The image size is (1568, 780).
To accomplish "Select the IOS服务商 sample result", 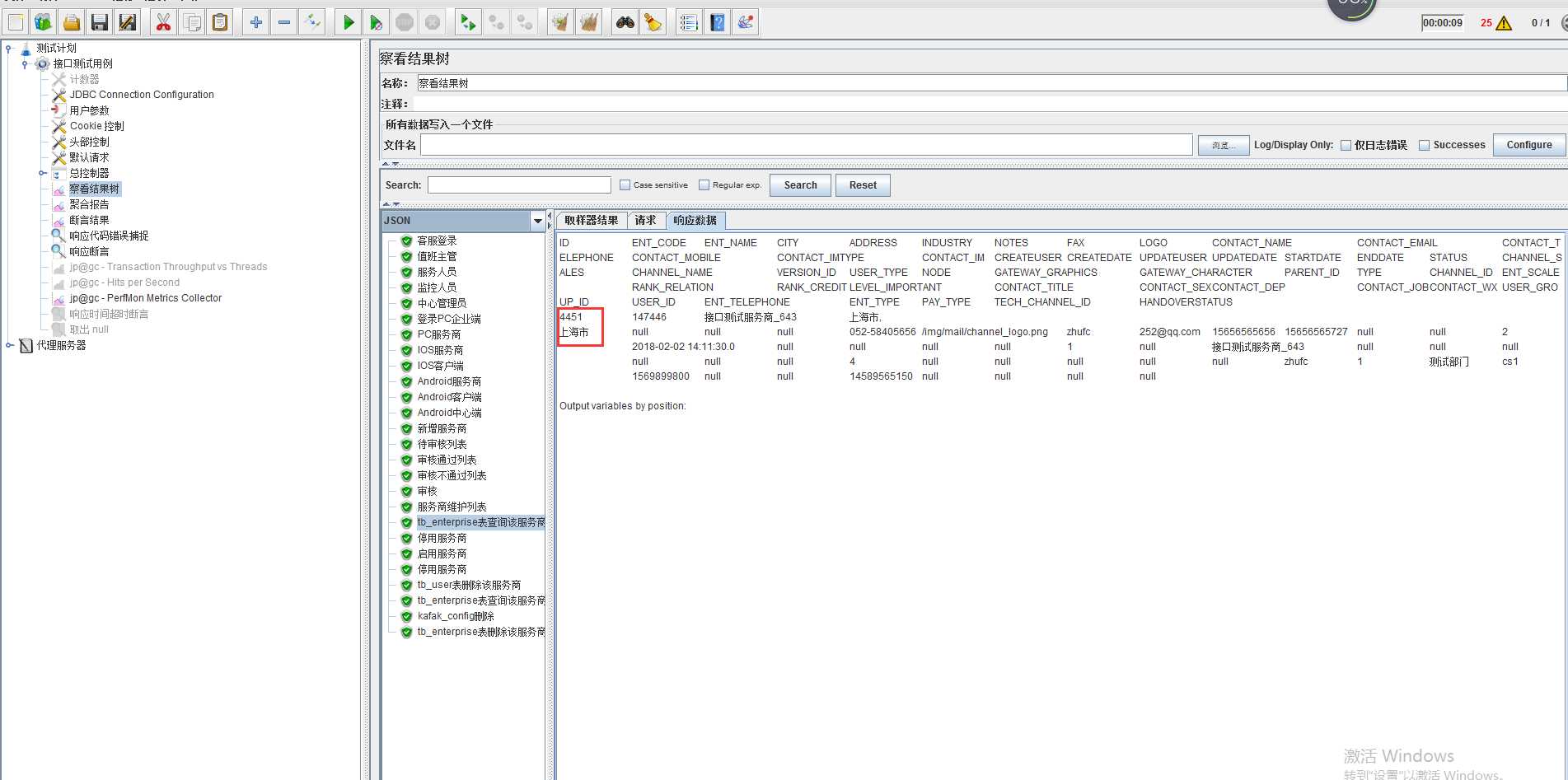I will 440,350.
